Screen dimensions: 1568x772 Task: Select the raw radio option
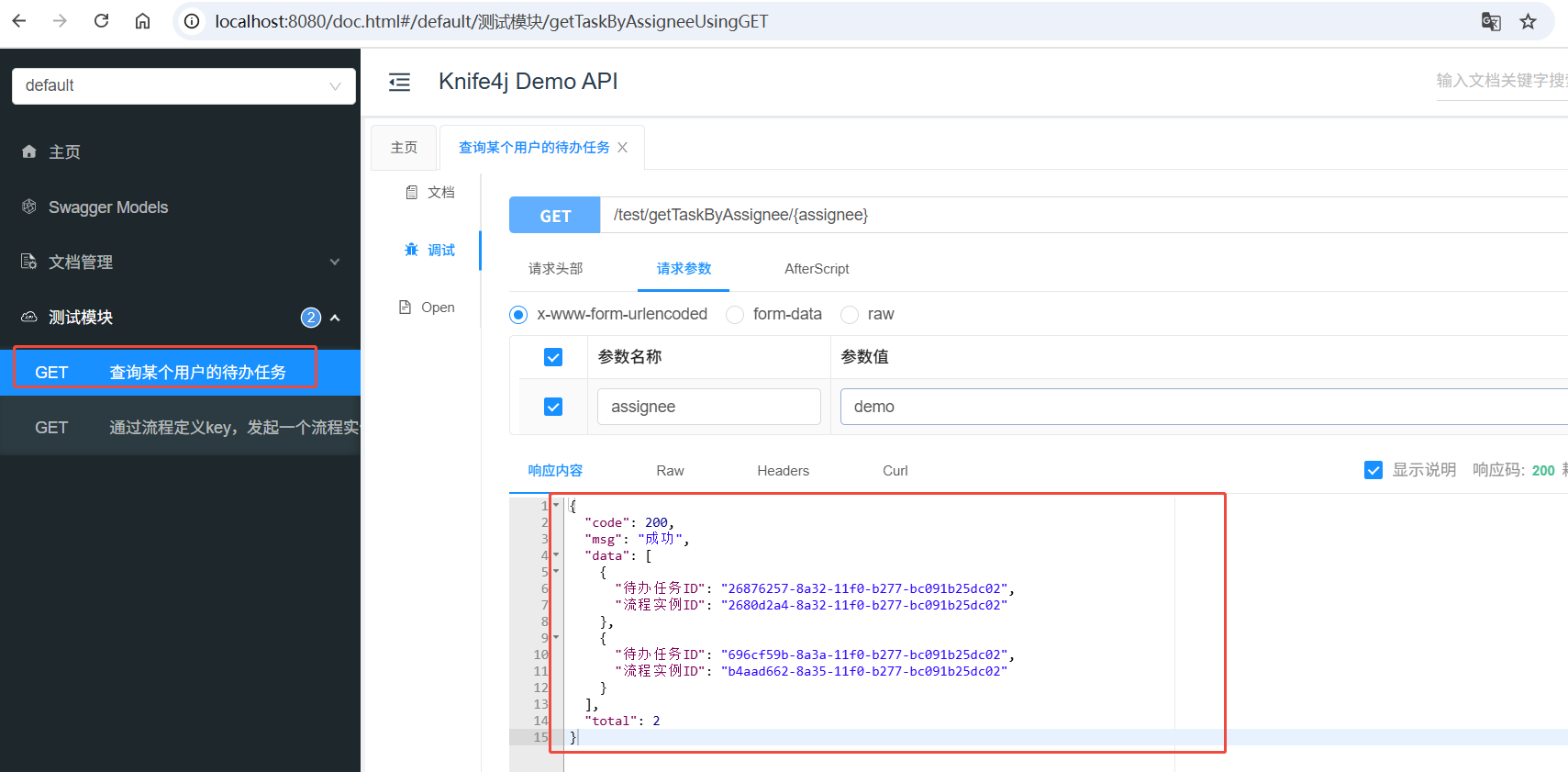pyautogui.click(x=850, y=315)
